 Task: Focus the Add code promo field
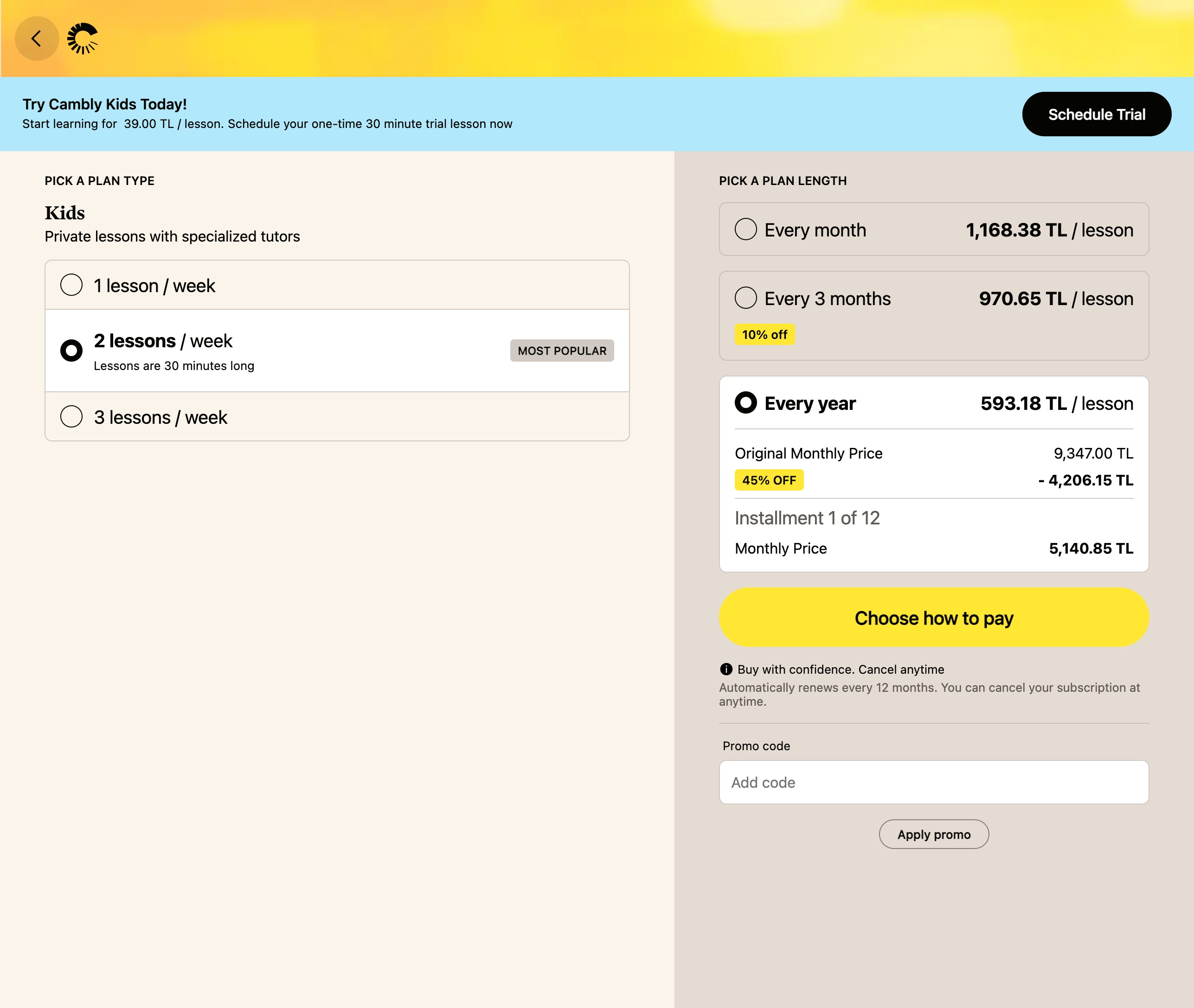coord(933,782)
